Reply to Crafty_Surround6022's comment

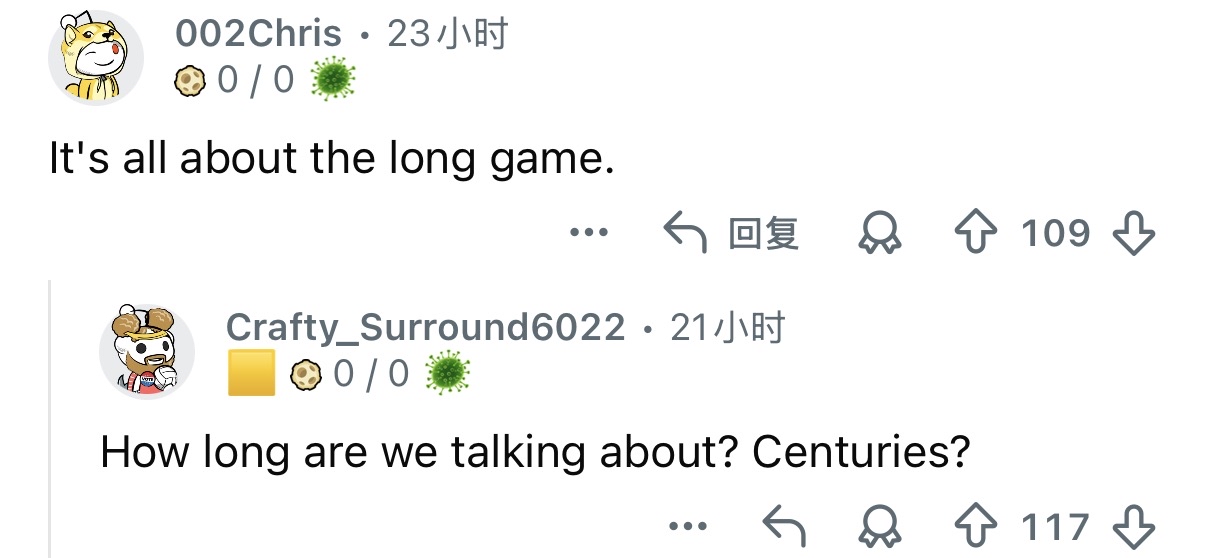coord(784,526)
